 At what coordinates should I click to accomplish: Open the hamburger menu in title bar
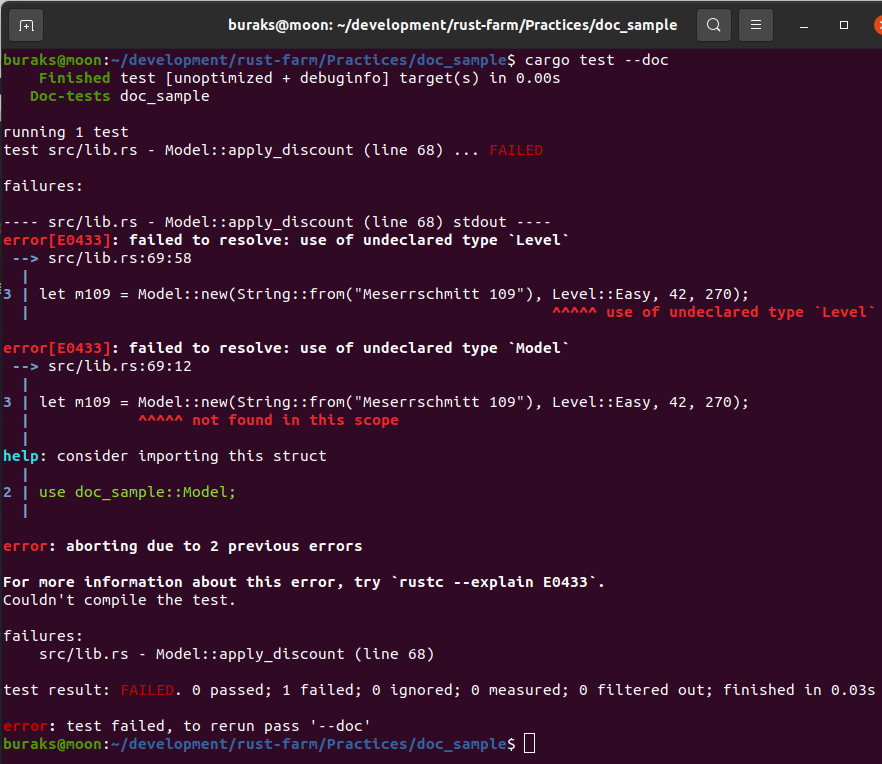[757, 25]
